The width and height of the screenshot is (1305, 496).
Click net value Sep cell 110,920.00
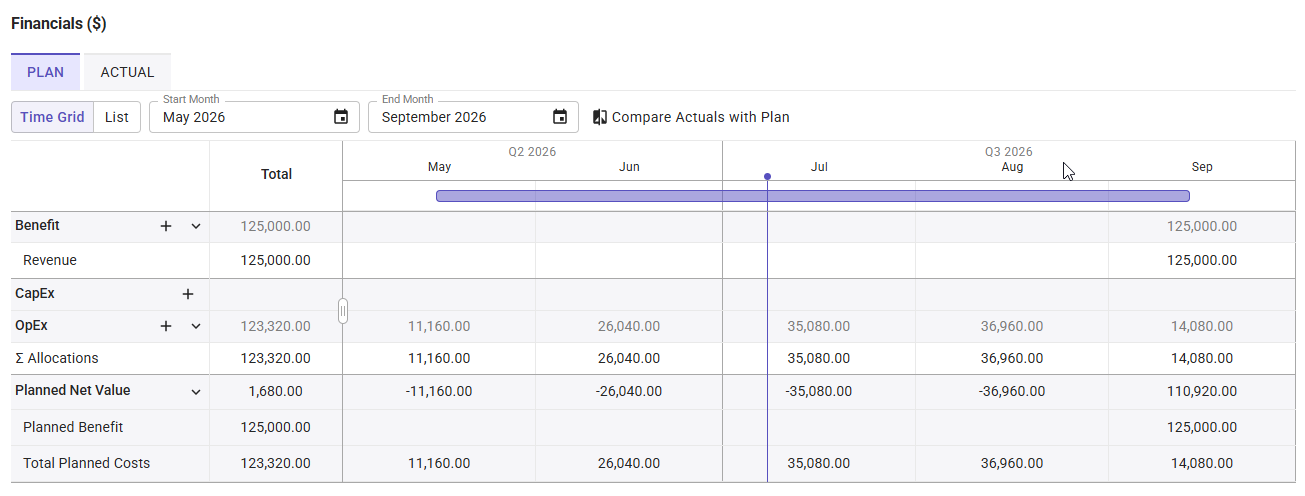point(1201,391)
